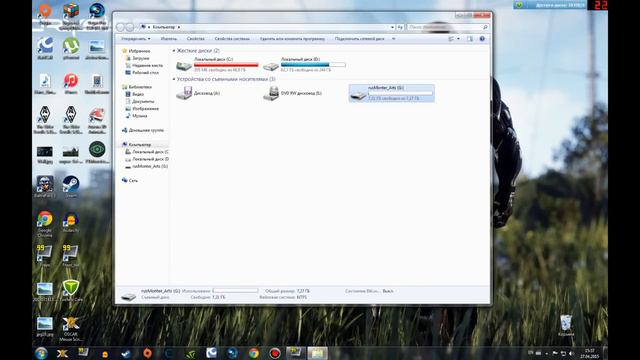Open the Упорядочить menu
Image resolution: width=640 pixels, height=360 pixels.
point(136,39)
